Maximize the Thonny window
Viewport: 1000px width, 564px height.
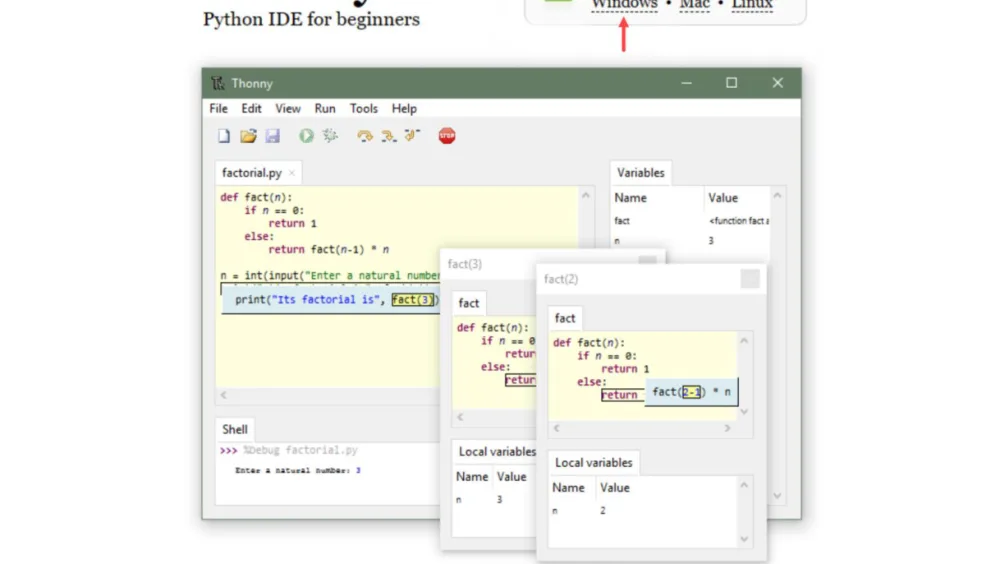tap(732, 83)
